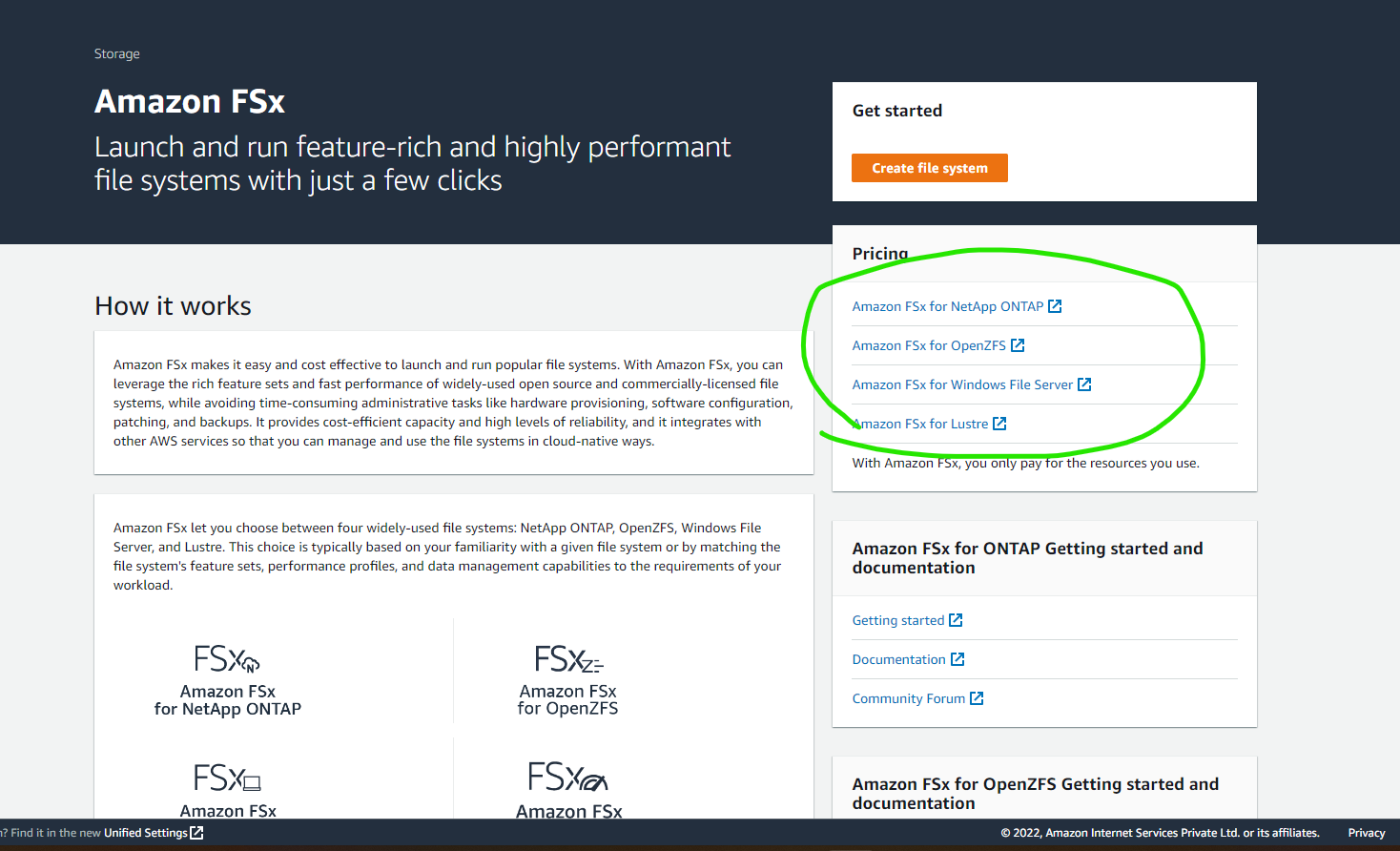The image size is (1400, 851).
Task: Open the ONTAP Community Forum link
Action: pos(909,698)
